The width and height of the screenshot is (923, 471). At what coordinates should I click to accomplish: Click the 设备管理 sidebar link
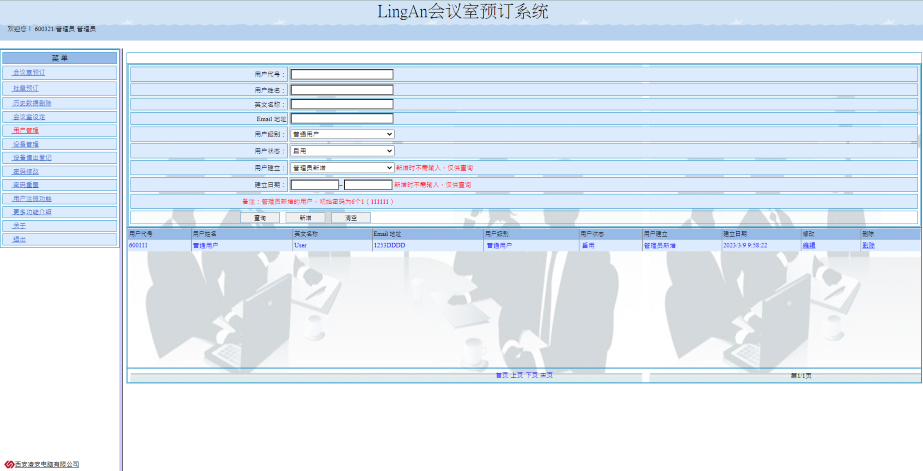coord(26,144)
